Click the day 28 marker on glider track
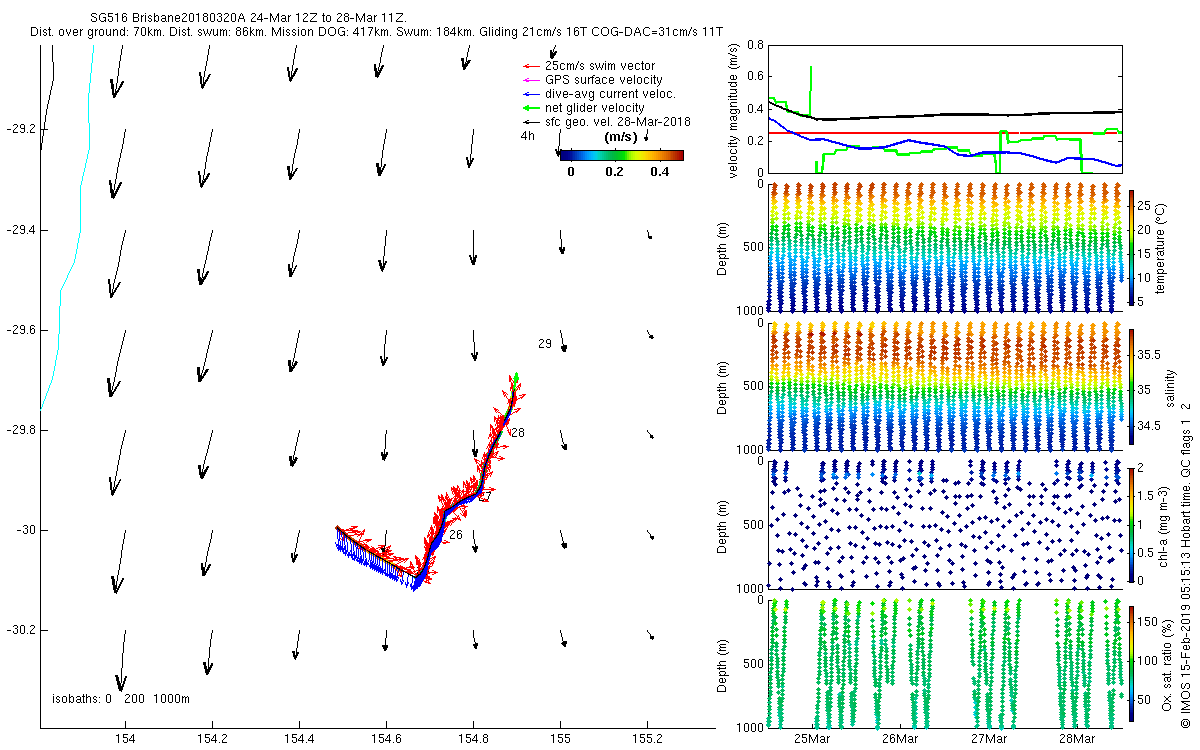 [517, 433]
